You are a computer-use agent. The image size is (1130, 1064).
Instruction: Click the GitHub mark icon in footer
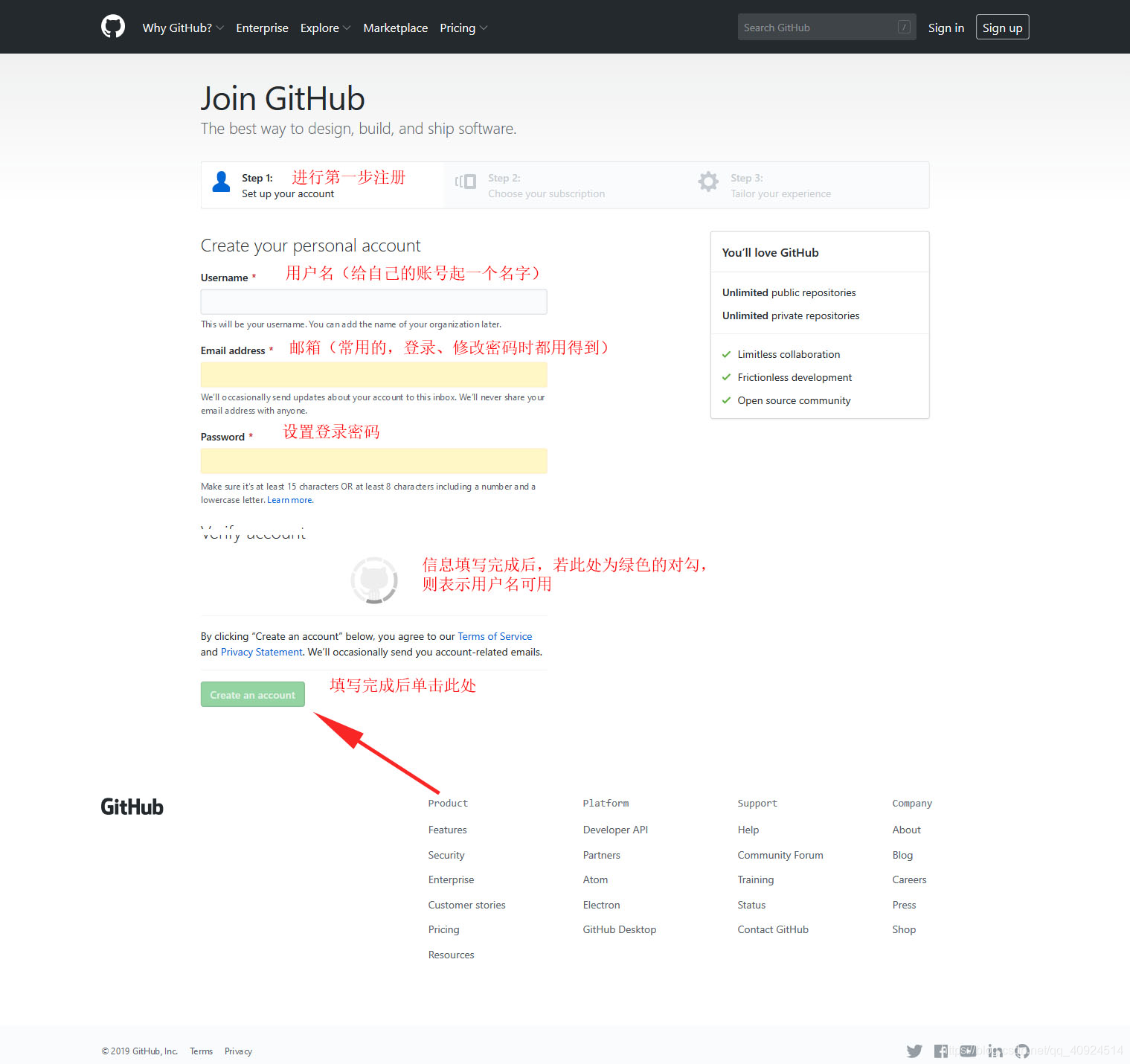[1022, 1051]
